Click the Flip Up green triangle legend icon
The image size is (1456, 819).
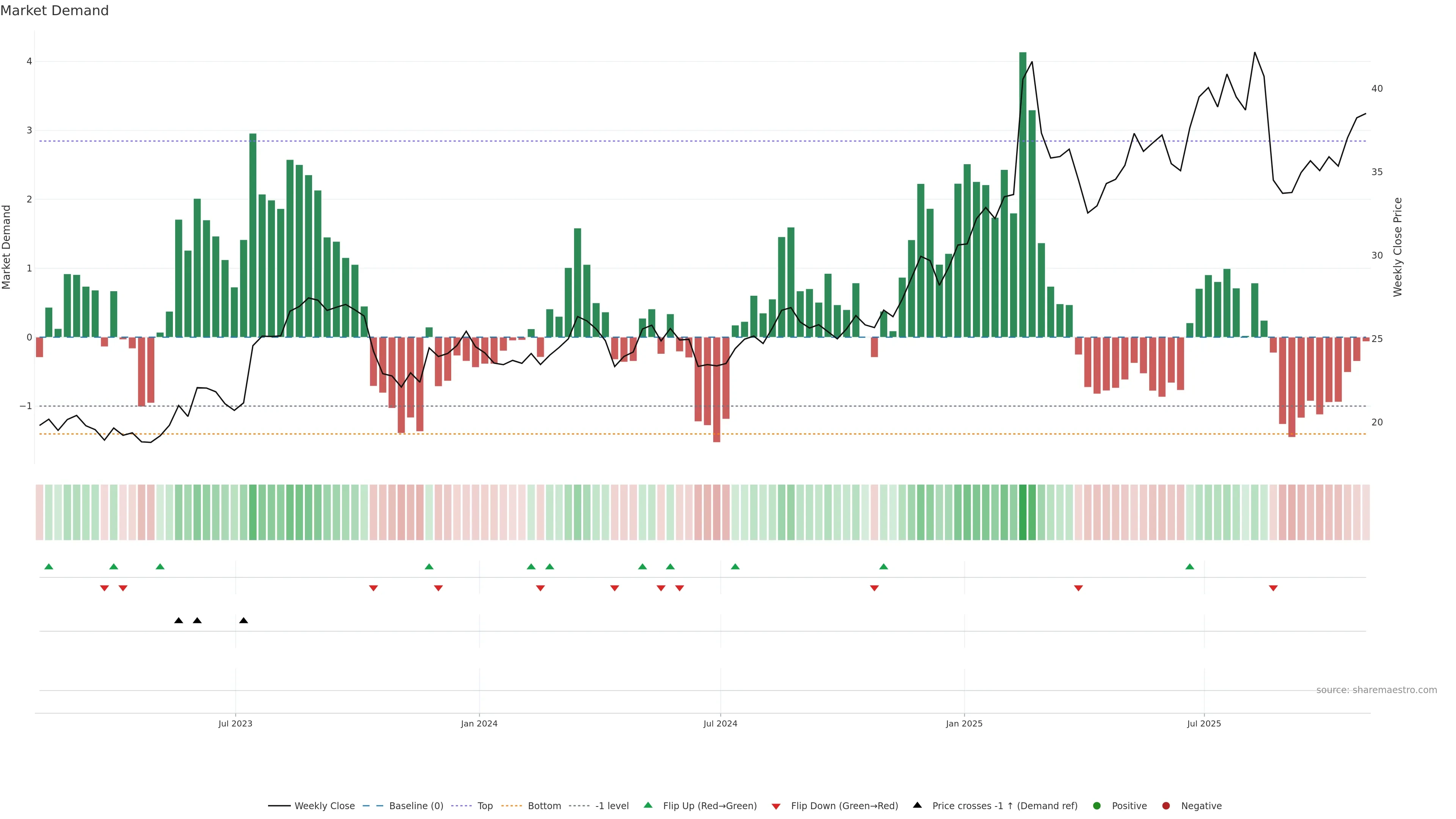pyautogui.click(x=648, y=805)
